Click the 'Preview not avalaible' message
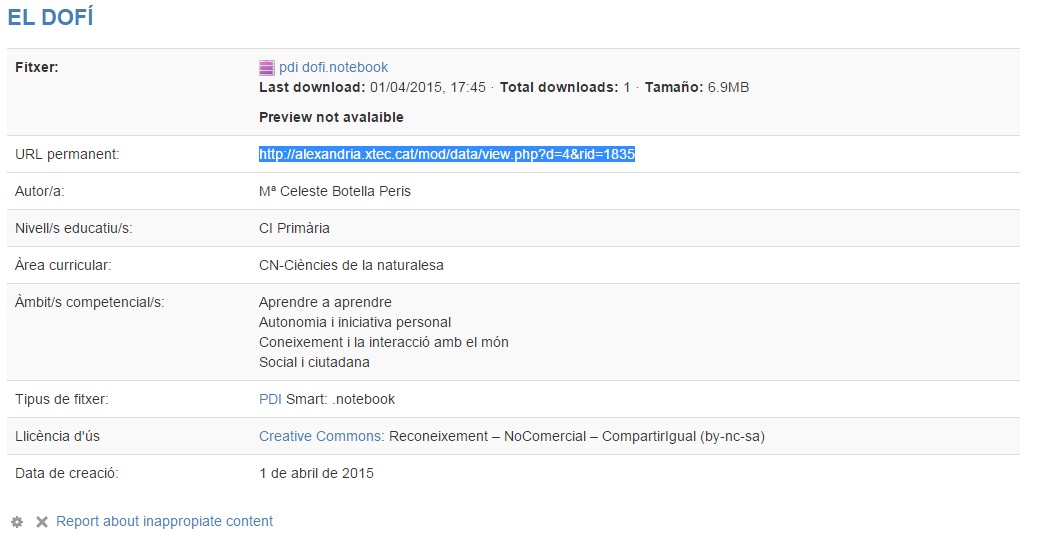The width and height of the screenshot is (1045, 541). click(331, 117)
